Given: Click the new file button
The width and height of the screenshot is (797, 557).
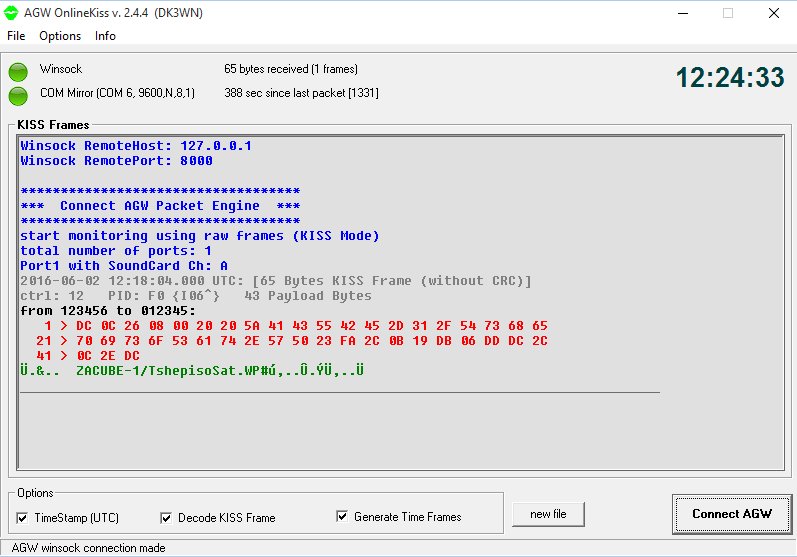Looking at the screenshot, I should [x=548, y=514].
